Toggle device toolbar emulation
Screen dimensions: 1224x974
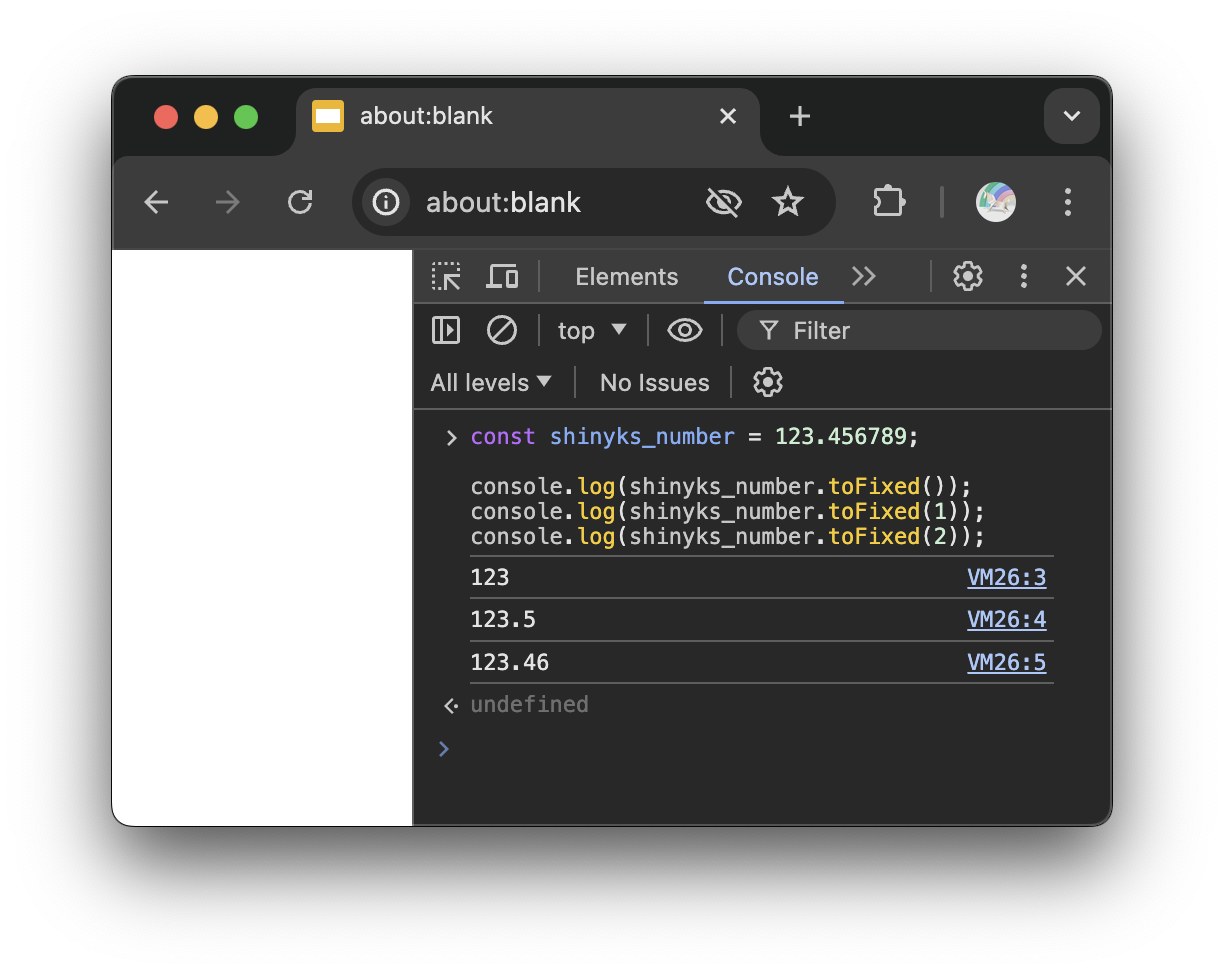click(502, 277)
